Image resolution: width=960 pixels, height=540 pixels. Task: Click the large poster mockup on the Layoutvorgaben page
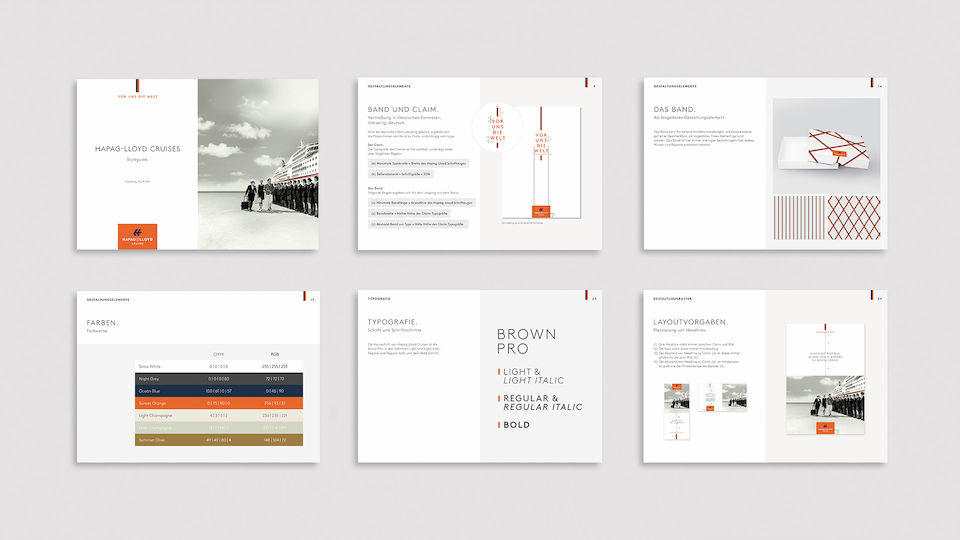click(x=825, y=379)
